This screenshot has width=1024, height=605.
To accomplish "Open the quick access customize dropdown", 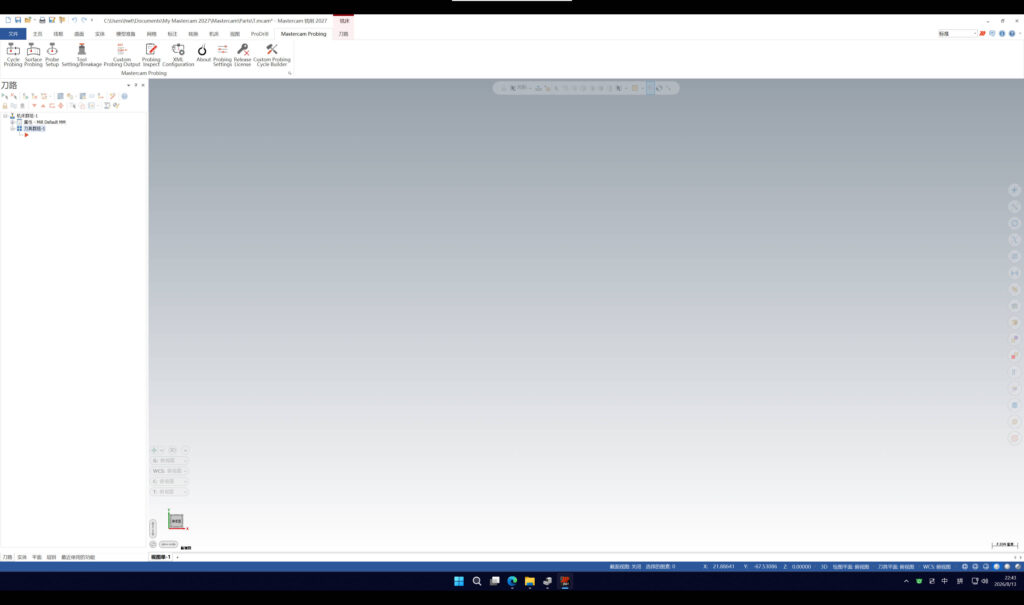I will coord(92,20).
